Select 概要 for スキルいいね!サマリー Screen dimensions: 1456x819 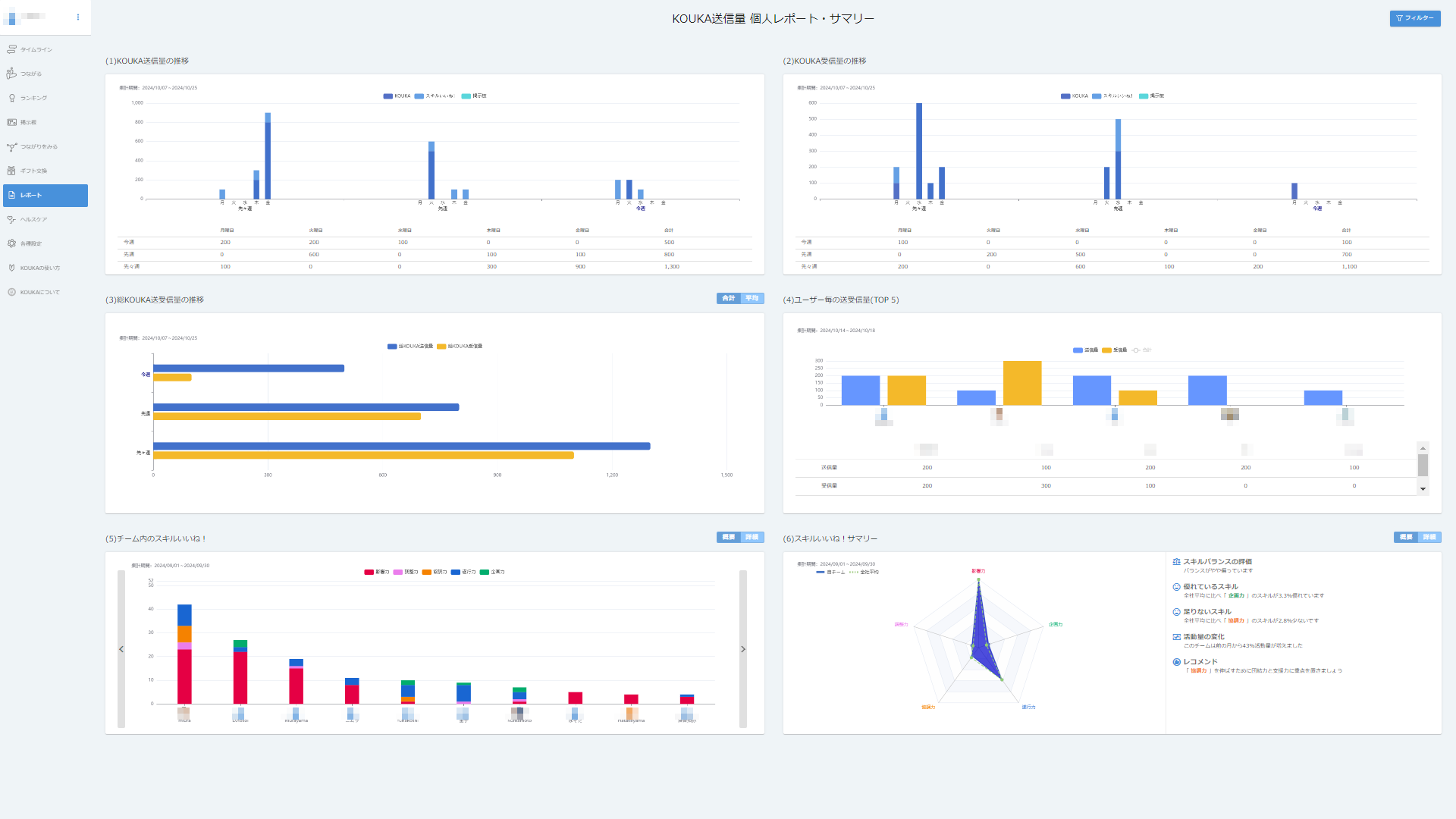pos(1406,537)
